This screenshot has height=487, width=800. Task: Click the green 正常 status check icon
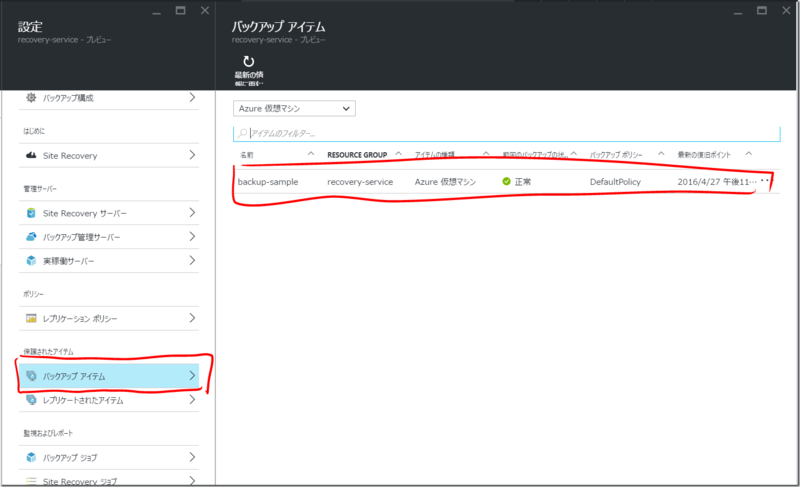pos(506,182)
